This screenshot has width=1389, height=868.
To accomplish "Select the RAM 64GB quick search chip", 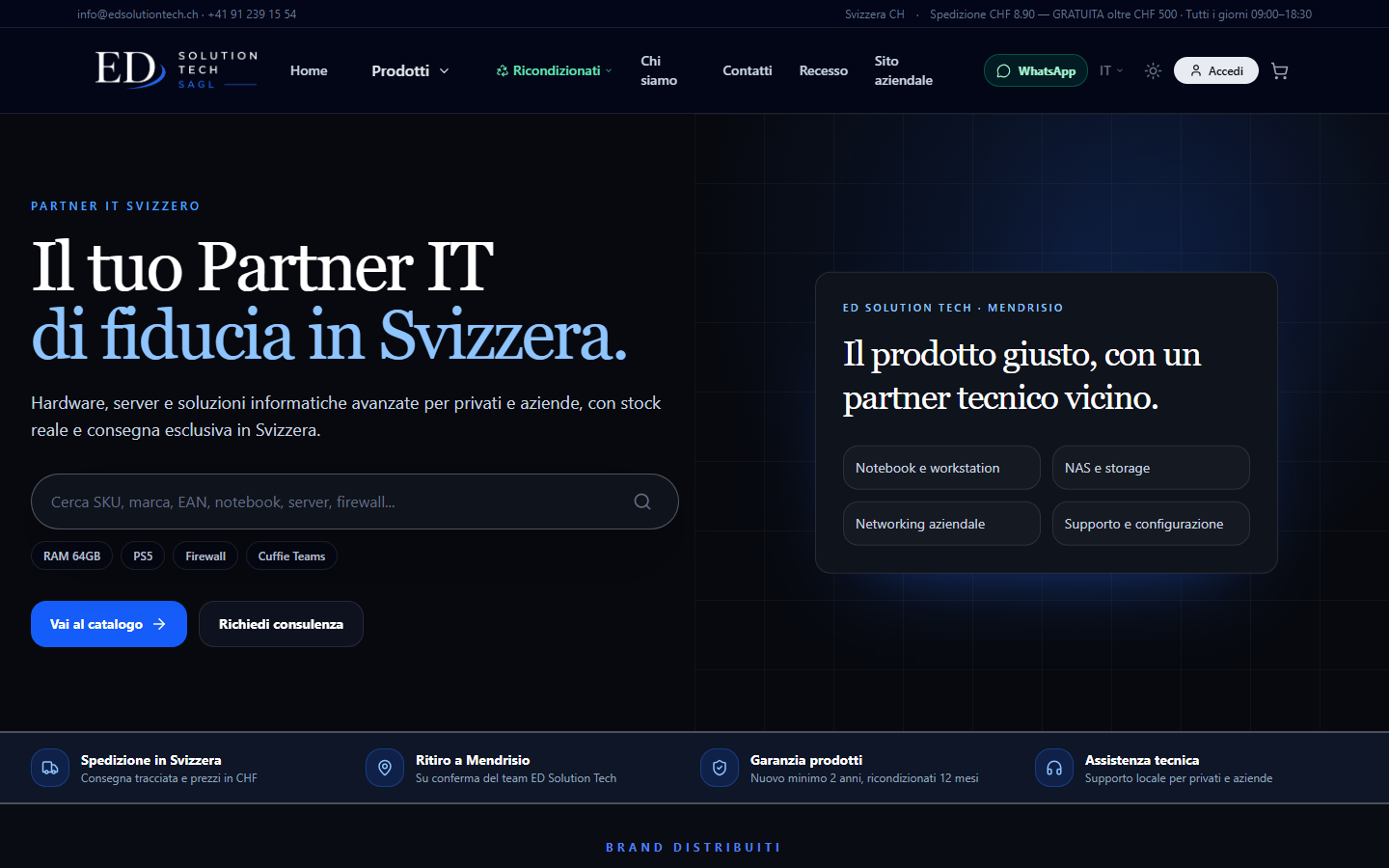I will point(72,556).
